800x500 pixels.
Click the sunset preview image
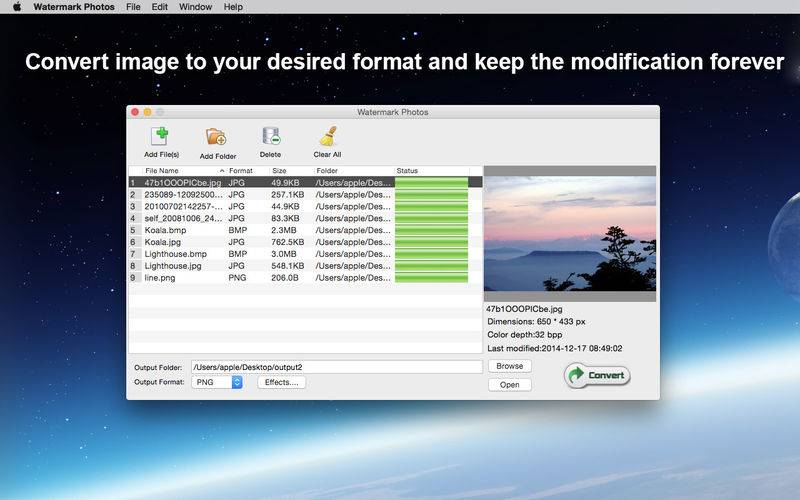coord(570,234)
